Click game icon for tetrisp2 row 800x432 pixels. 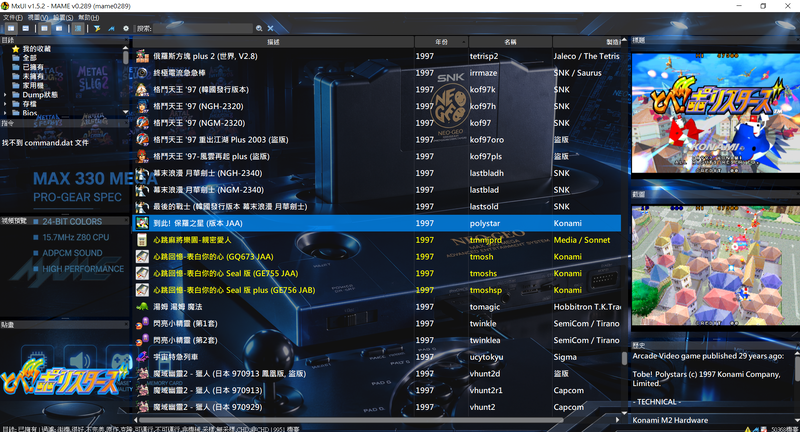(142, 56)
